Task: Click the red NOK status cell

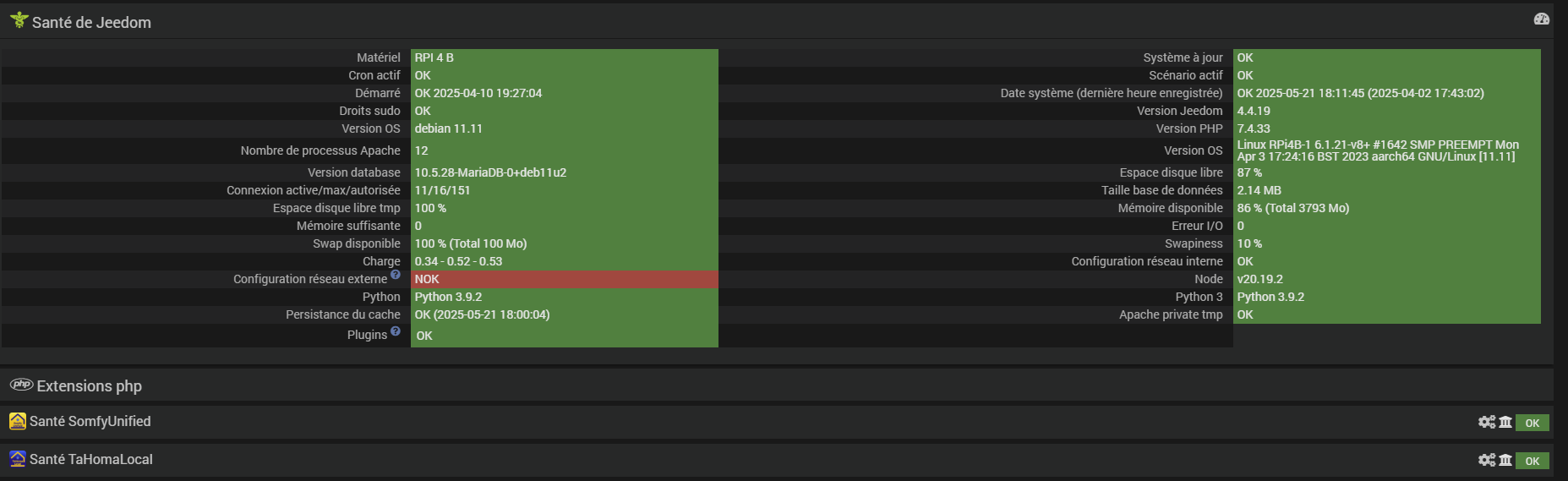Action: pyautogui.click(x=564, y=279)
